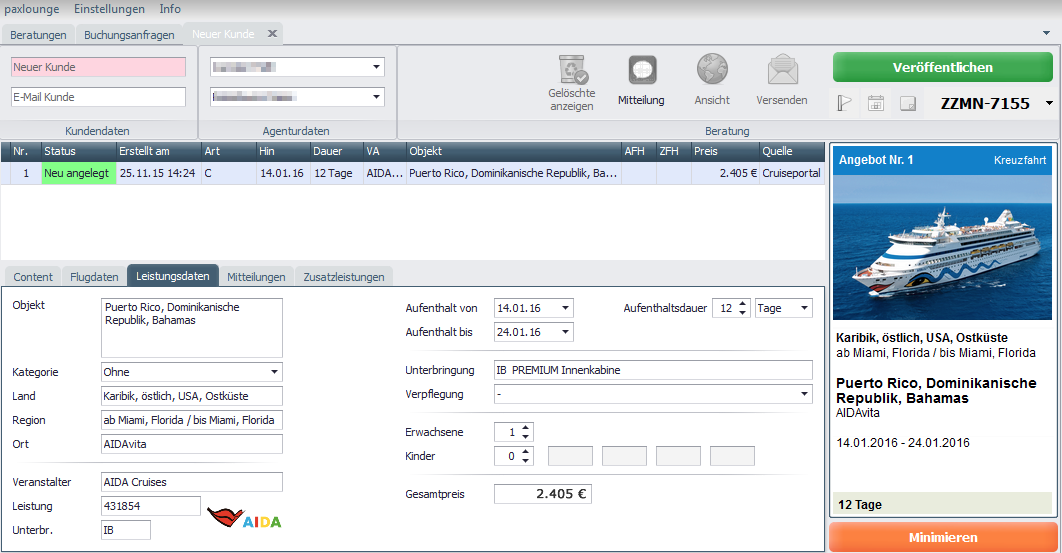1062x553 pixels.
Task: Open the Kategorie dropdown showing Ohne
Action: pyautogui.click(x=274, y=372)
